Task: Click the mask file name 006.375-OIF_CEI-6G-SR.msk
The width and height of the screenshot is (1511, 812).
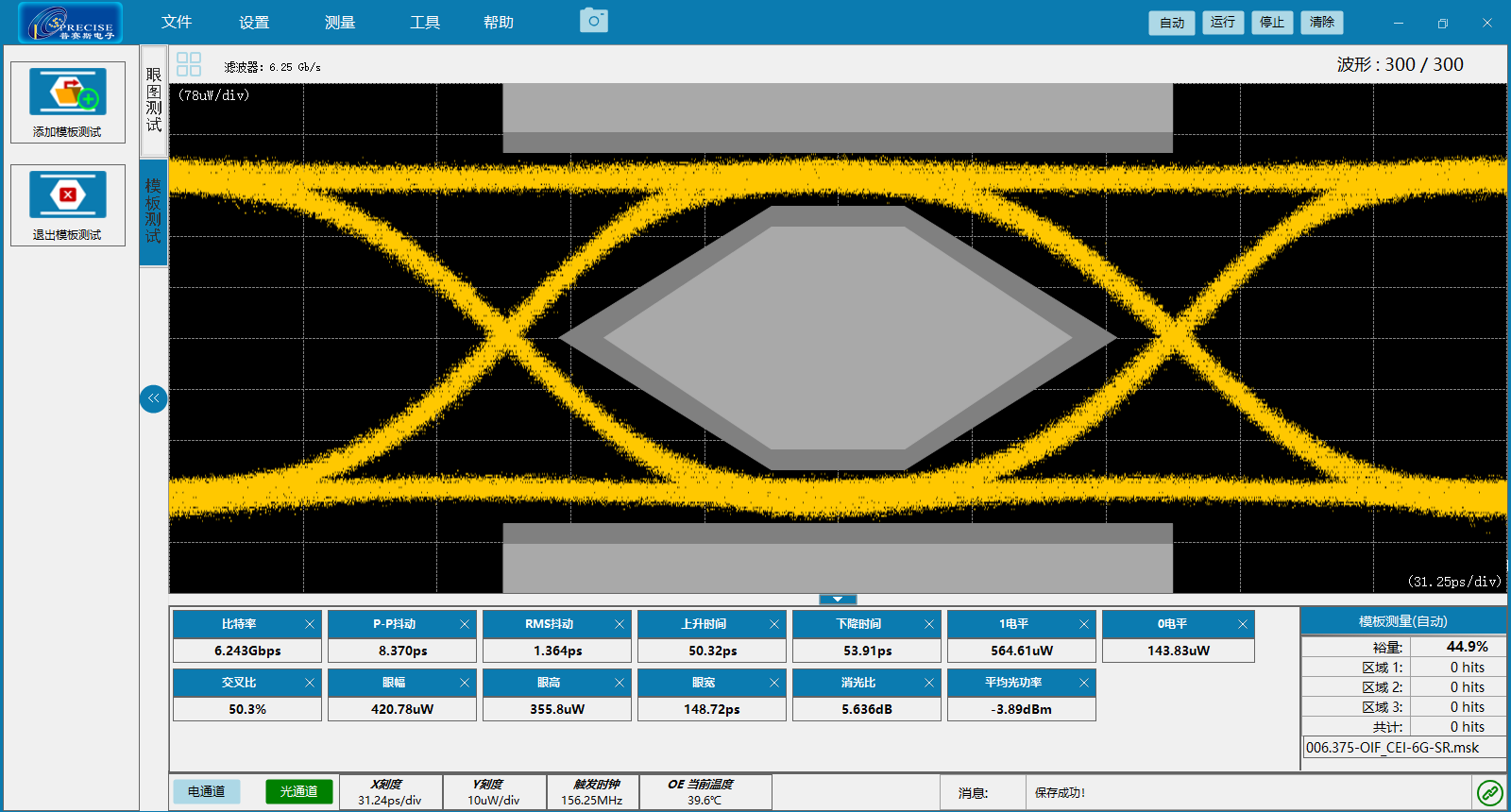Action: [x=1403, y=748]
